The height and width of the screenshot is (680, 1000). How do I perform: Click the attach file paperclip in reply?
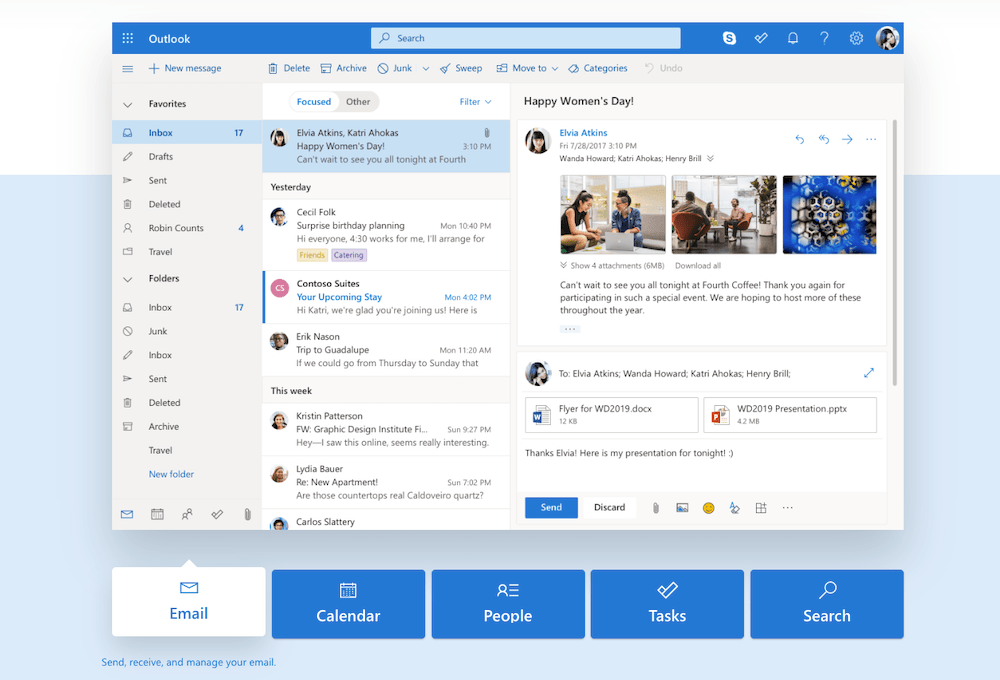coord(656,508)
